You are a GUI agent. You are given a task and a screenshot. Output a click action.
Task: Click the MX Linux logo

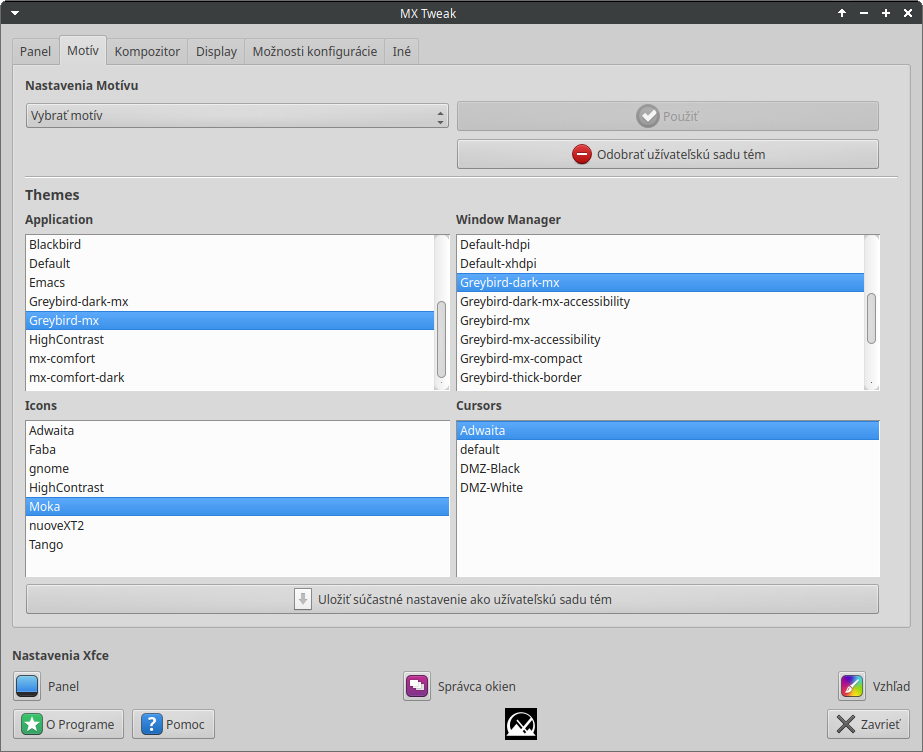tap(521, 724)
